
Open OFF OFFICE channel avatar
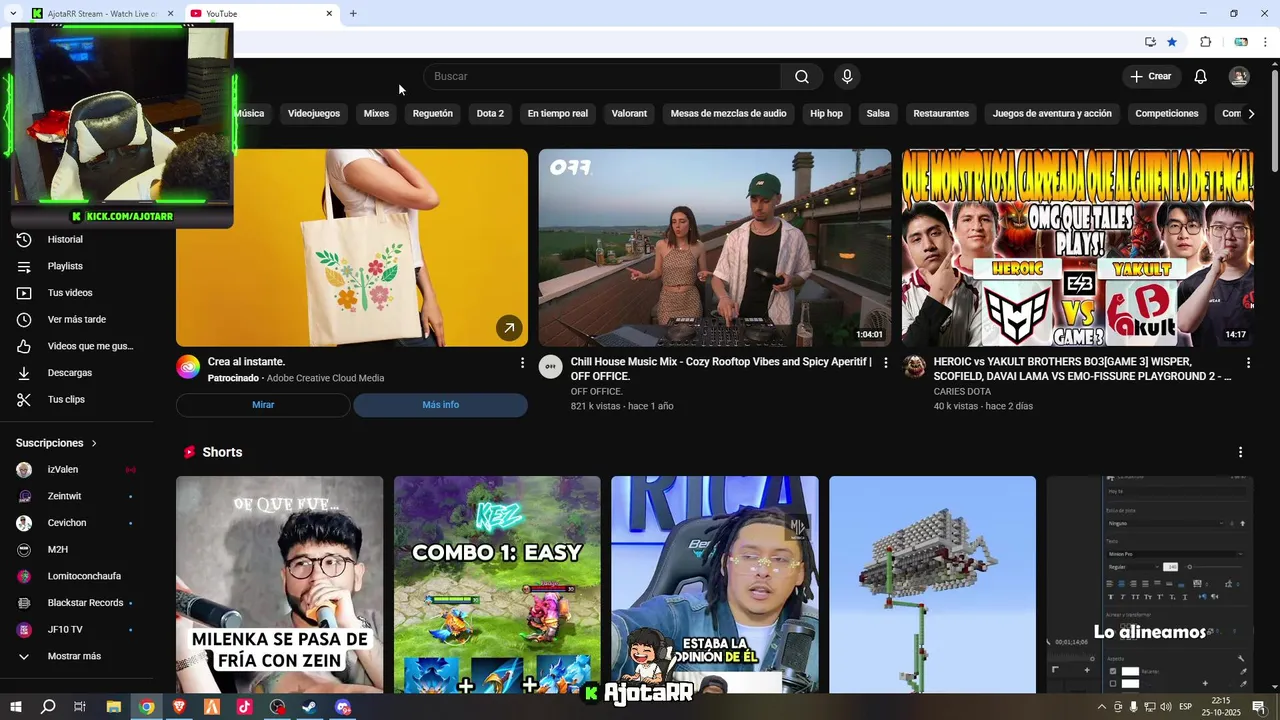pos(551,366)
